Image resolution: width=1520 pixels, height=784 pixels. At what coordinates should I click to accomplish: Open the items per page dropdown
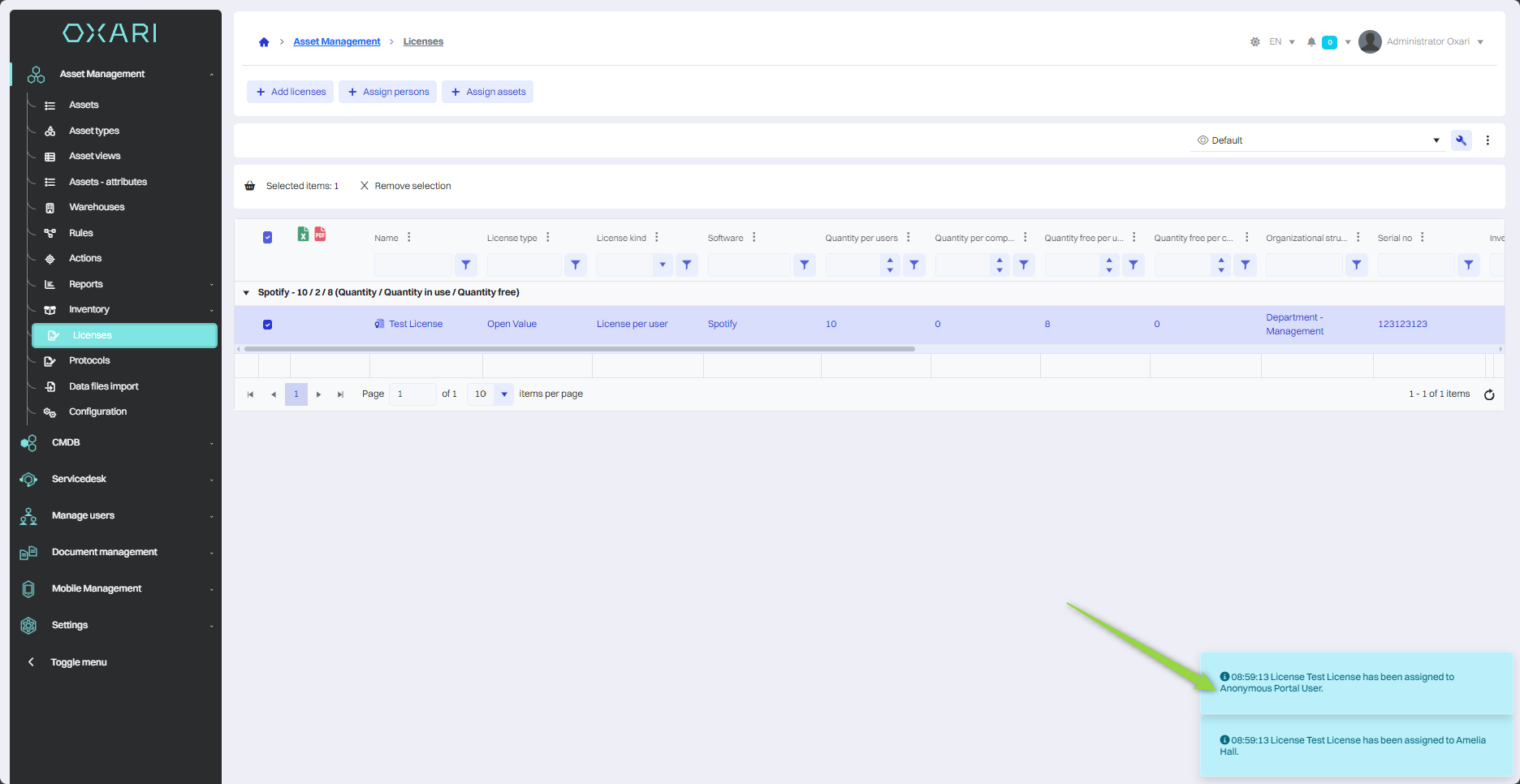tap(504, 394)
